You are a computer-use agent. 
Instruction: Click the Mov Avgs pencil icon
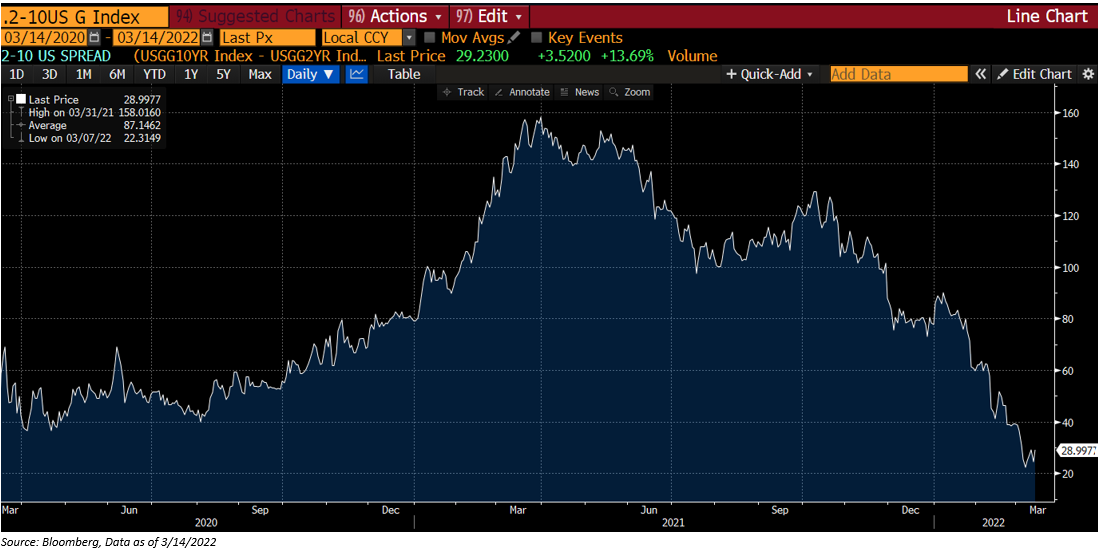(514, 37)
